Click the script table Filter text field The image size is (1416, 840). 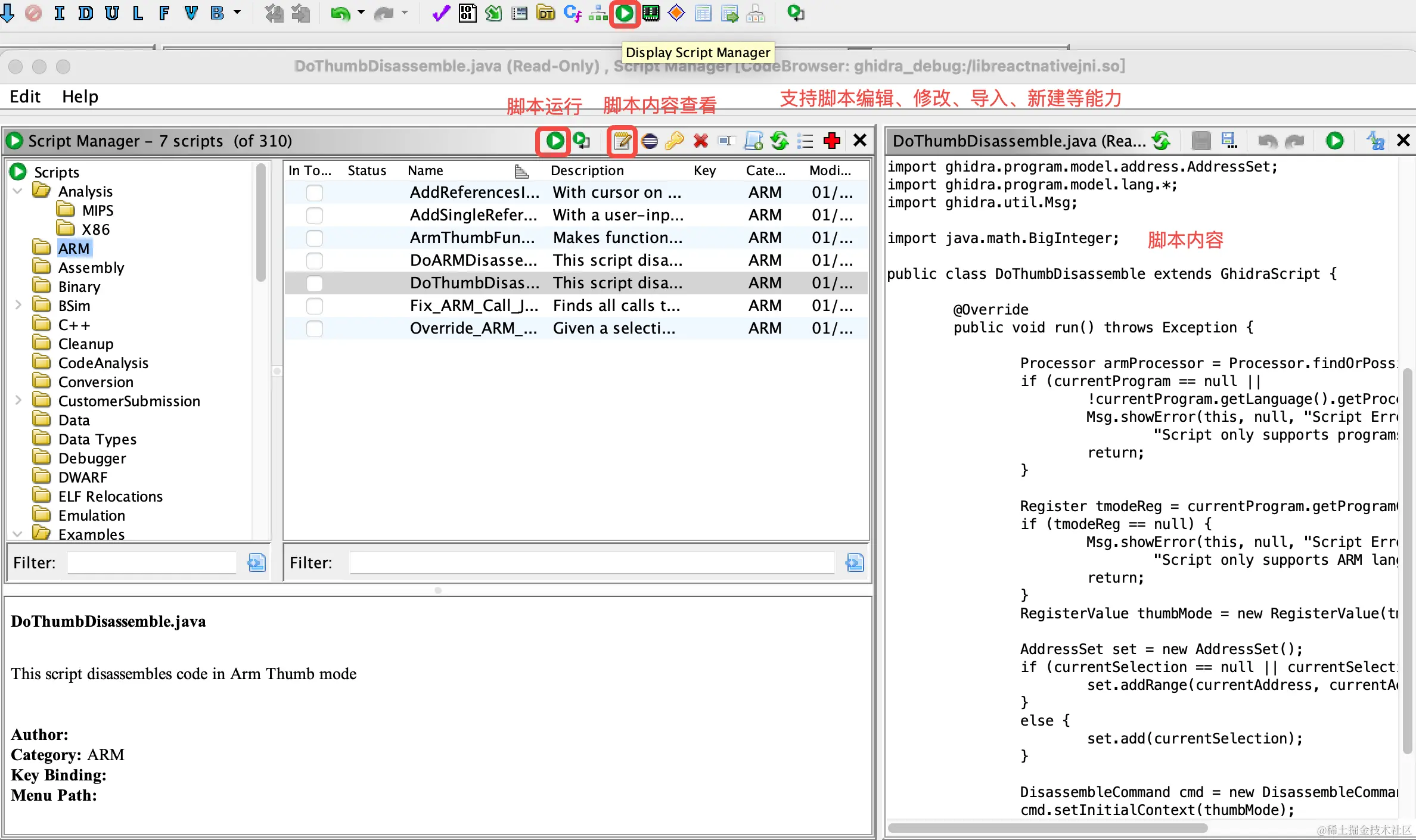click(592, 562)
